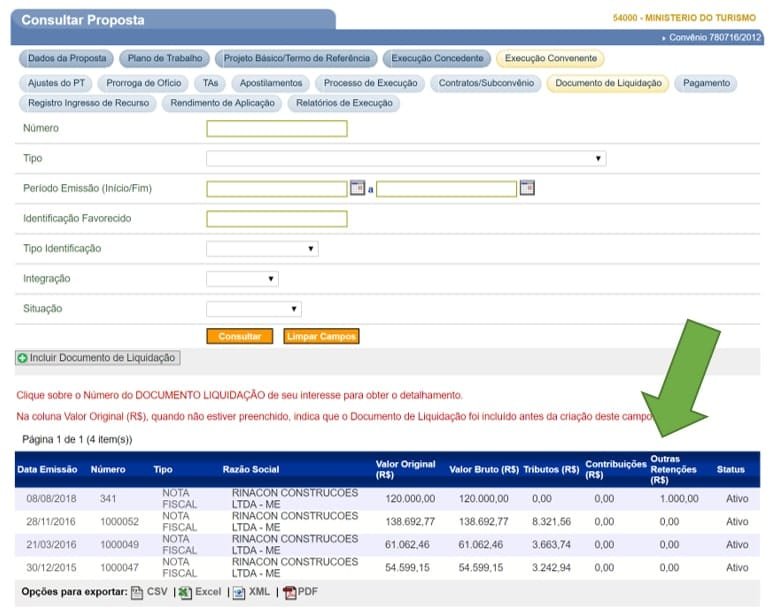Click the Excel export link text
This screenshot has width=774, height=614.
point(208,592)
